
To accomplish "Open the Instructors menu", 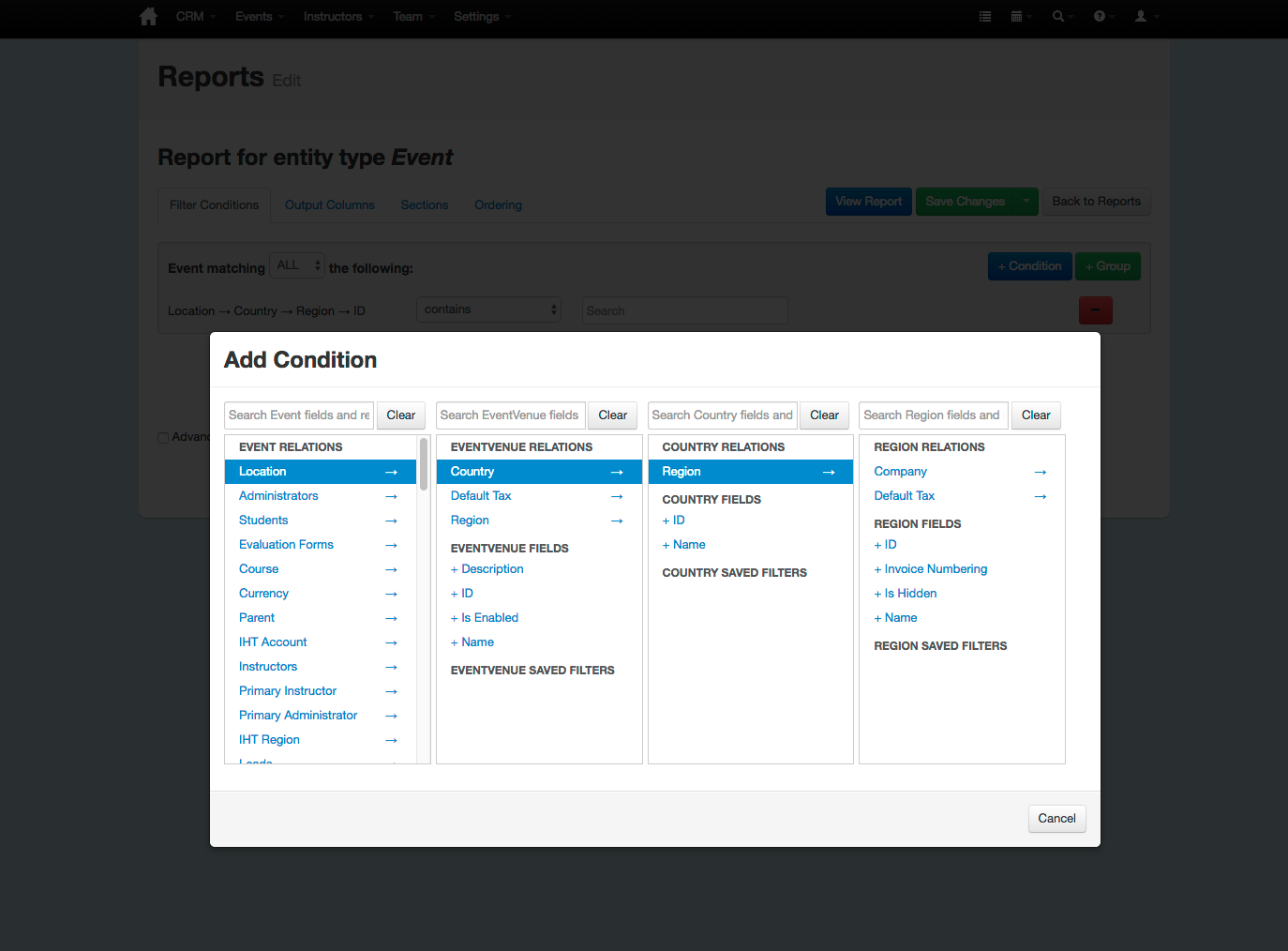I will coord(338,17).
